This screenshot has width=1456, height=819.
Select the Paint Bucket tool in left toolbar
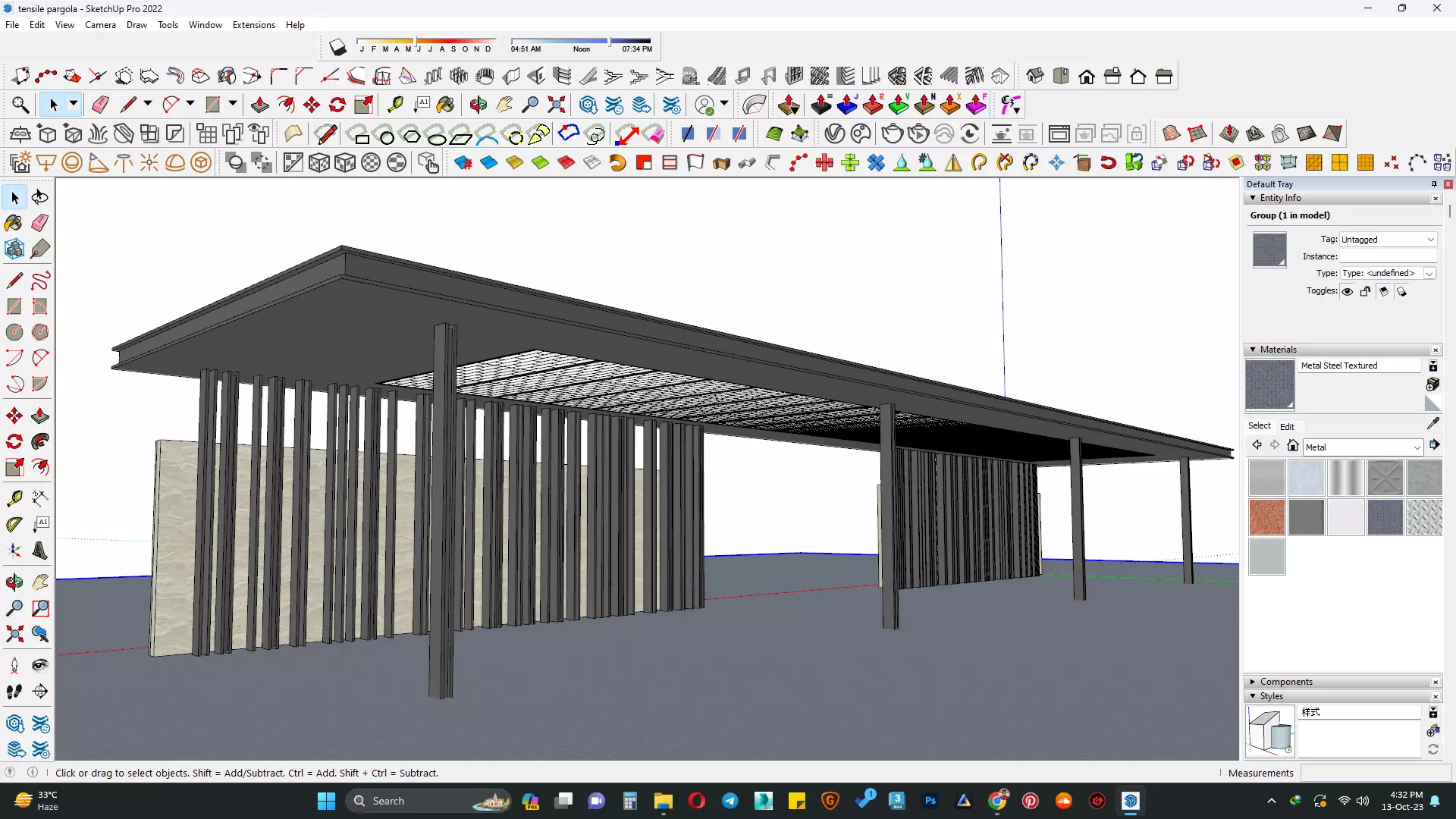(x=14, y=223)
